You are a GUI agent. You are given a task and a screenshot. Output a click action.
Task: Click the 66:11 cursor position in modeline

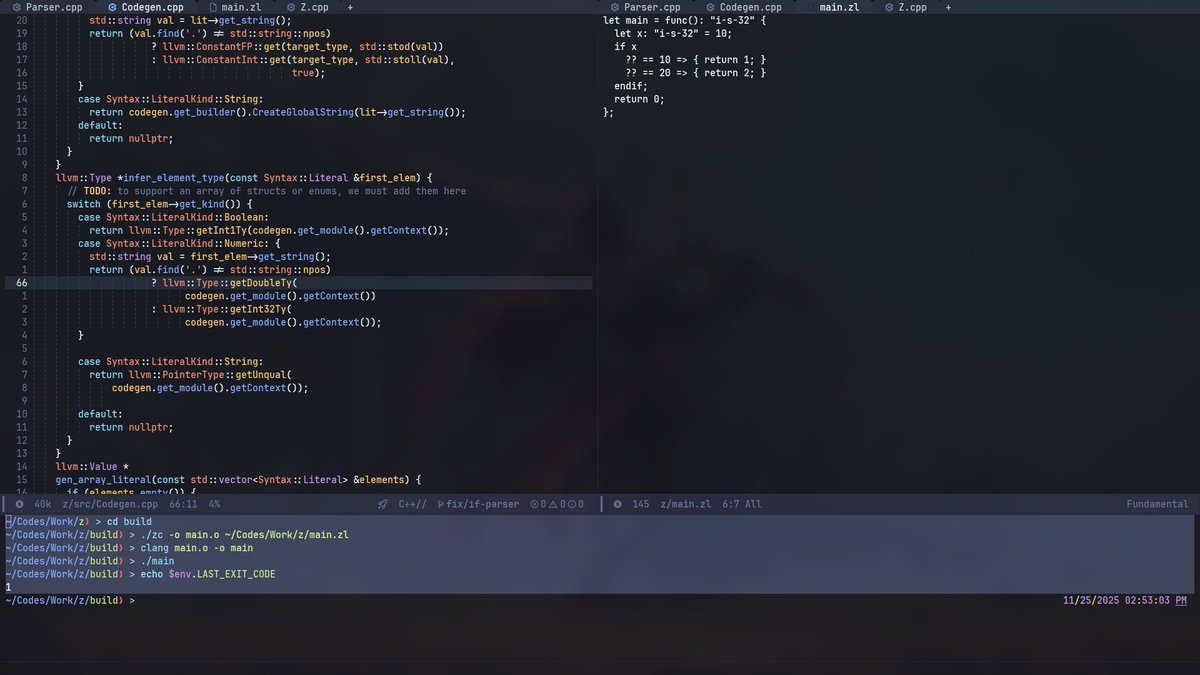coord(181,504)
